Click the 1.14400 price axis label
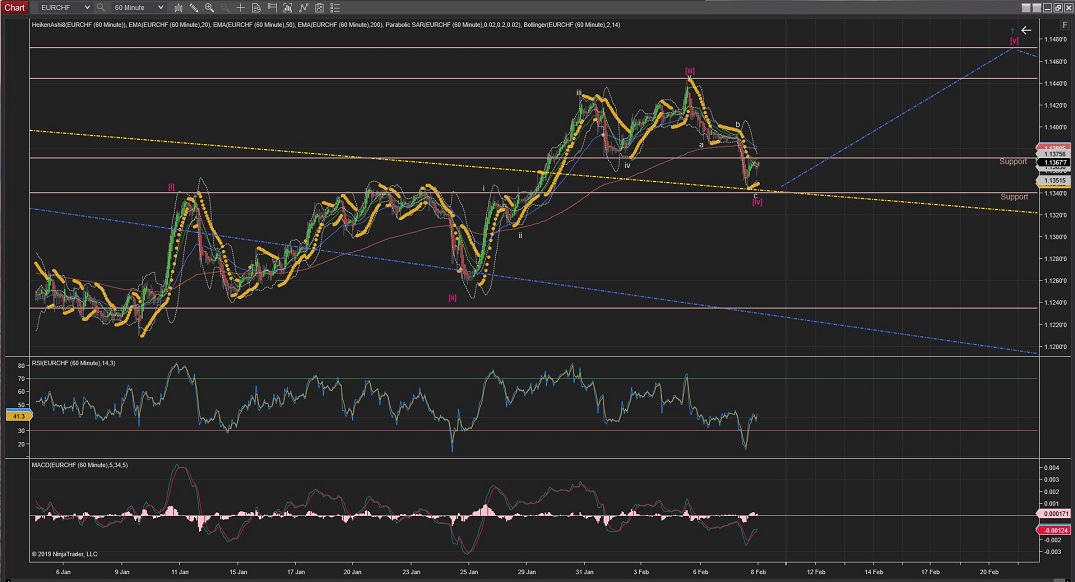The height and width of the screenshot is (582, 1075). coord(1056,84)
